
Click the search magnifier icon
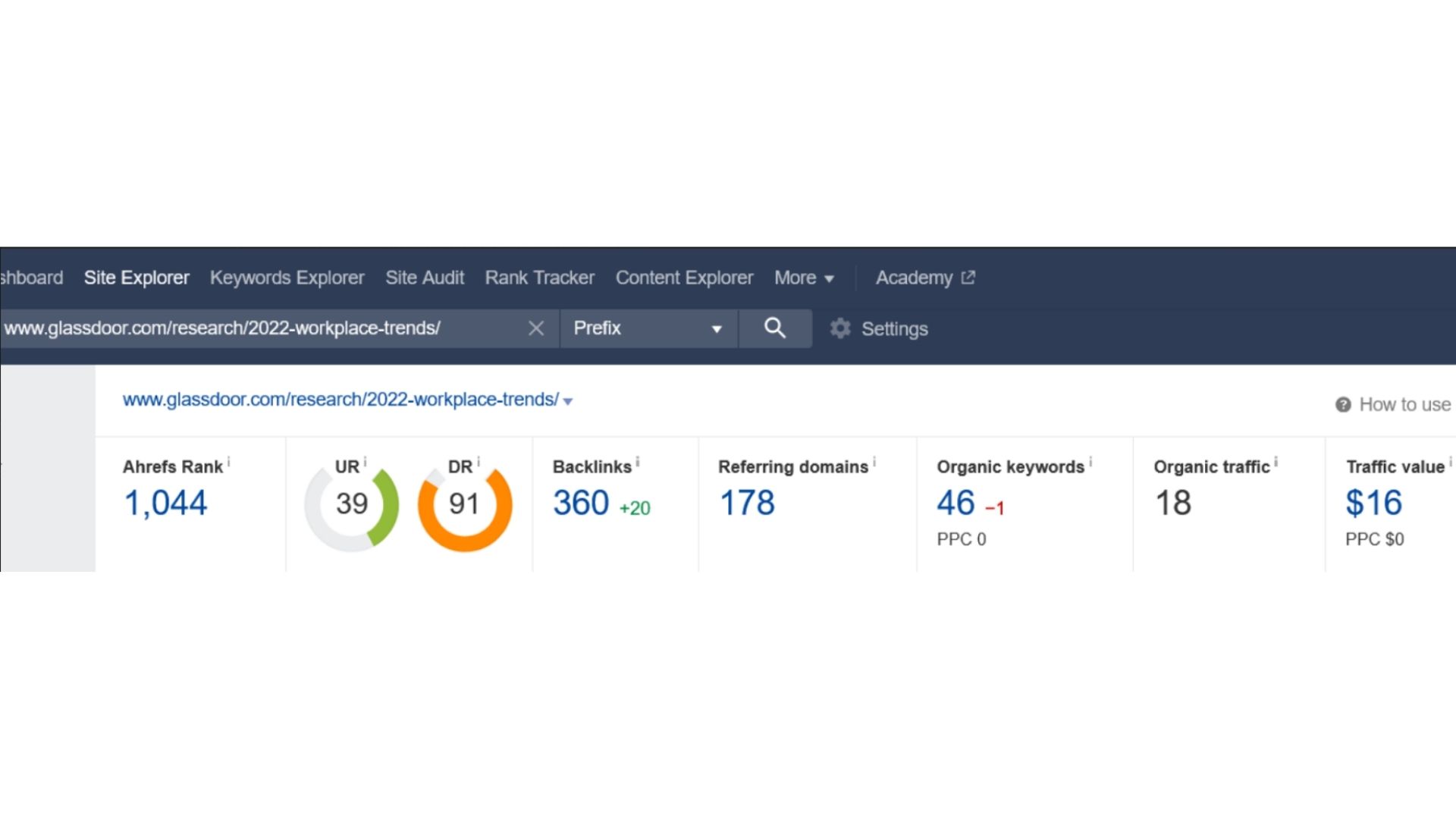[774, 328]
